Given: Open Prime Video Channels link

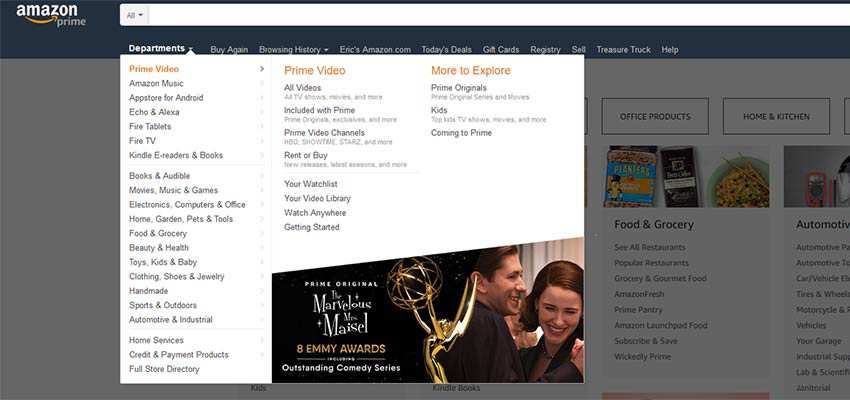Looking at the screenshot, I should tap(324, 133).
